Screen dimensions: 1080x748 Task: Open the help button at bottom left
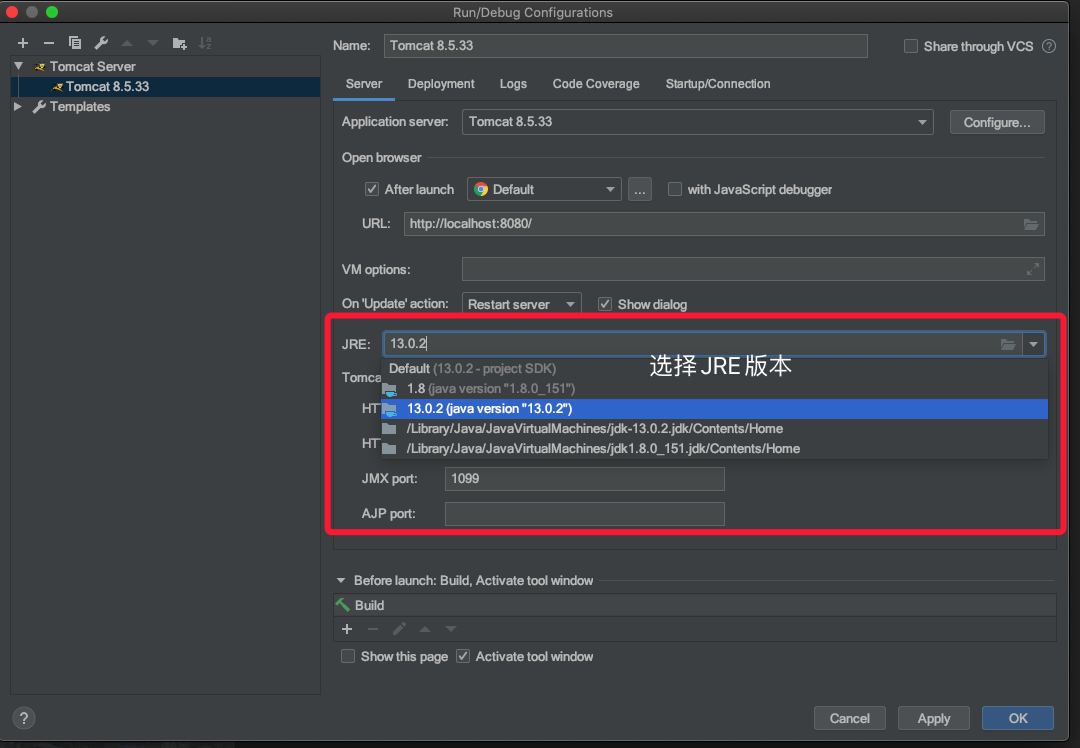tap(23, 718)
